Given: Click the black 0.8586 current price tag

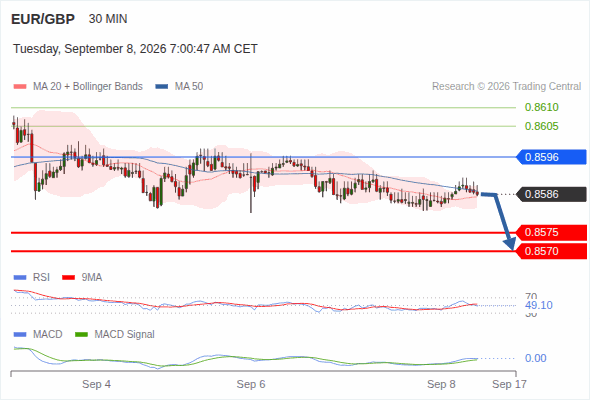Looking at the screenshot, I should click(551, 194).
